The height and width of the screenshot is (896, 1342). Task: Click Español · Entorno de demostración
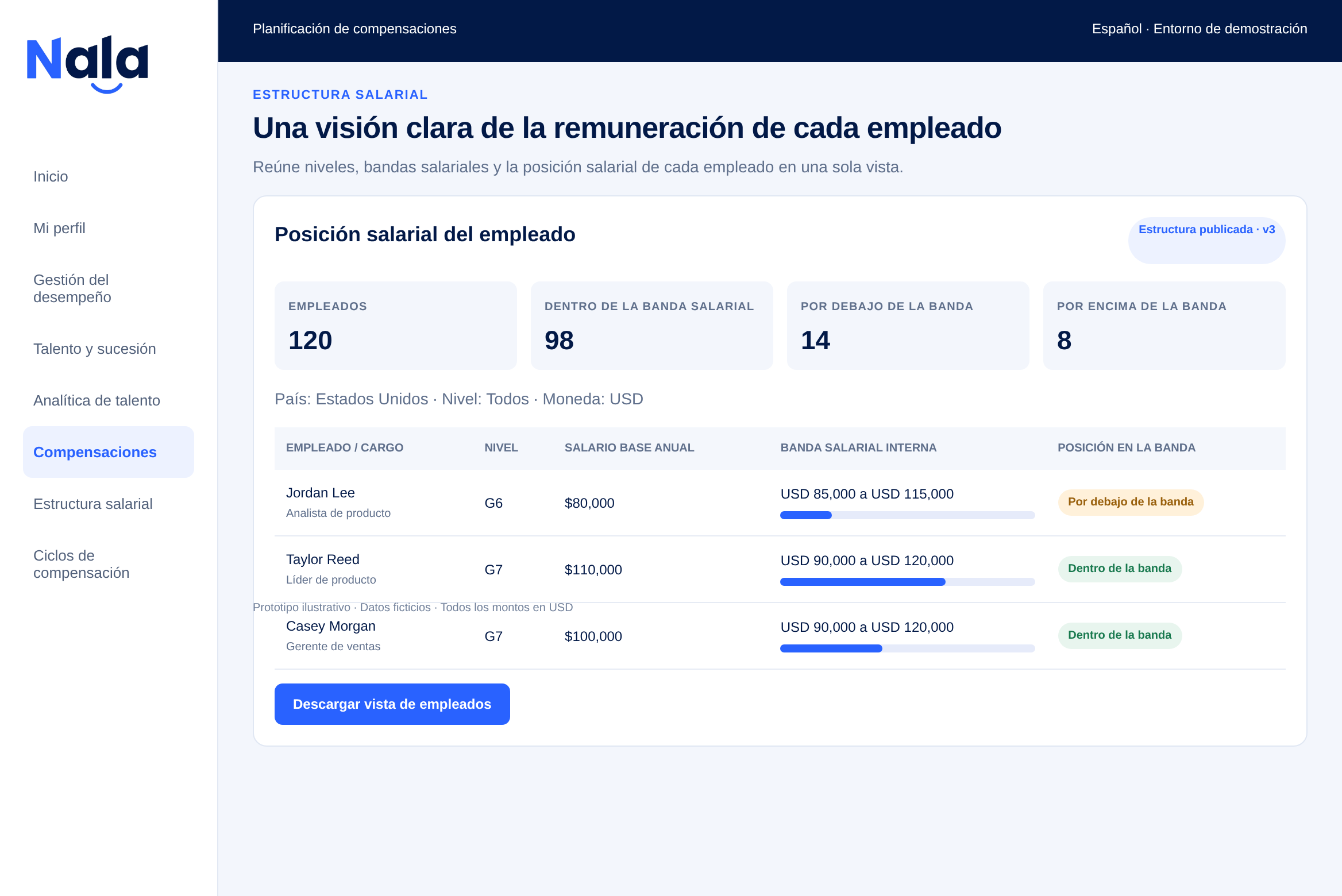pos(1200,29)
